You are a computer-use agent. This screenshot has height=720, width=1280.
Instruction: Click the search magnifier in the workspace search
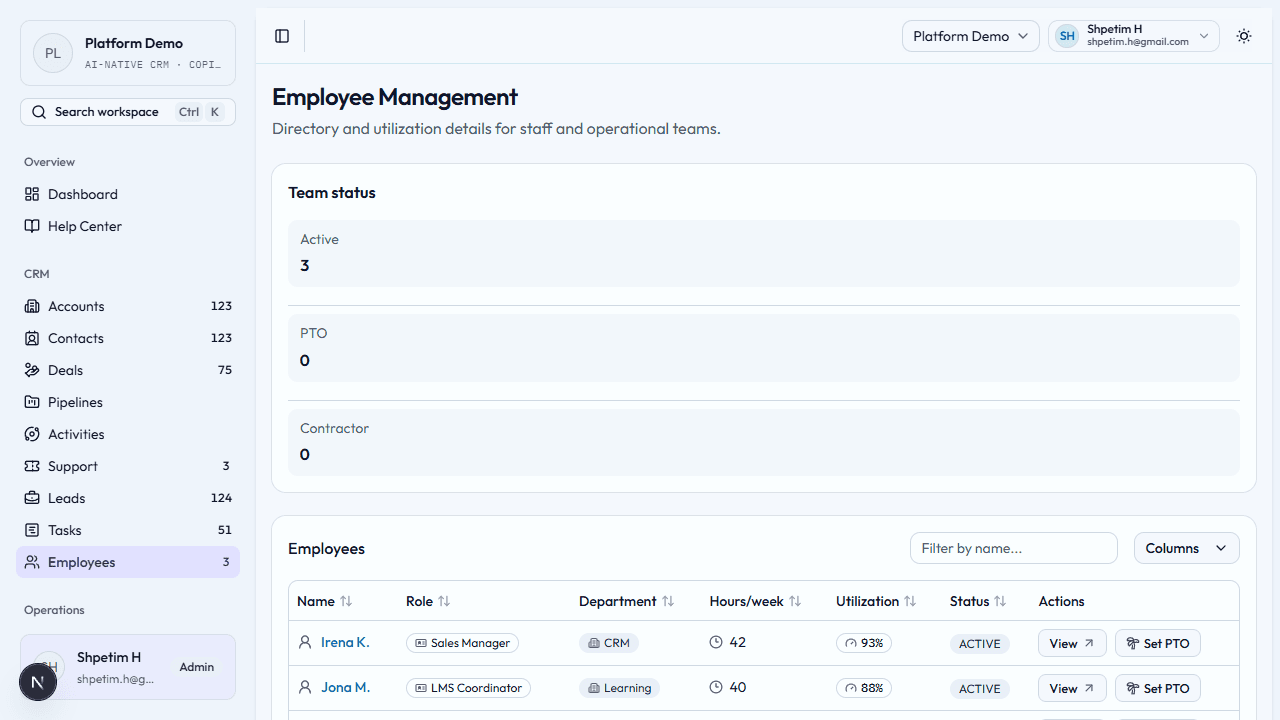[x=39, y=111]
